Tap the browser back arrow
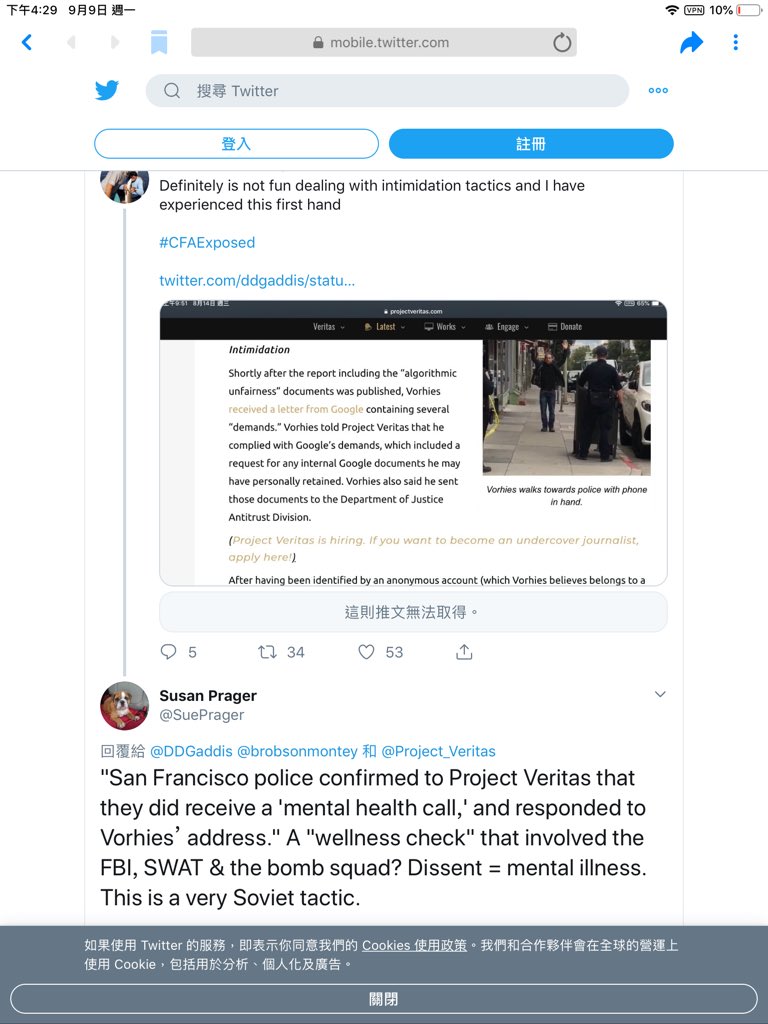 coord(27,42)
